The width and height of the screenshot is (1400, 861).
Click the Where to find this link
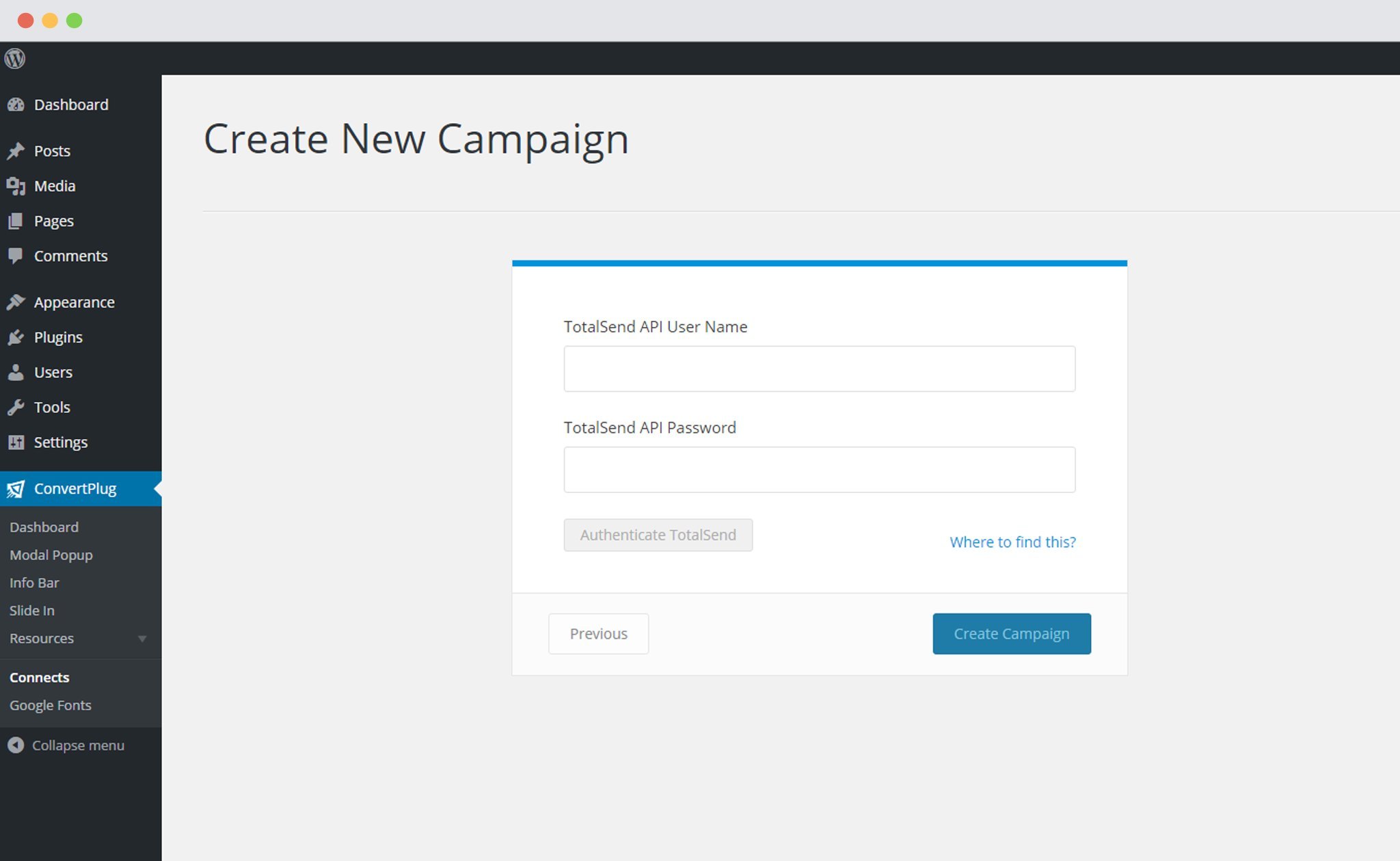1013,541
